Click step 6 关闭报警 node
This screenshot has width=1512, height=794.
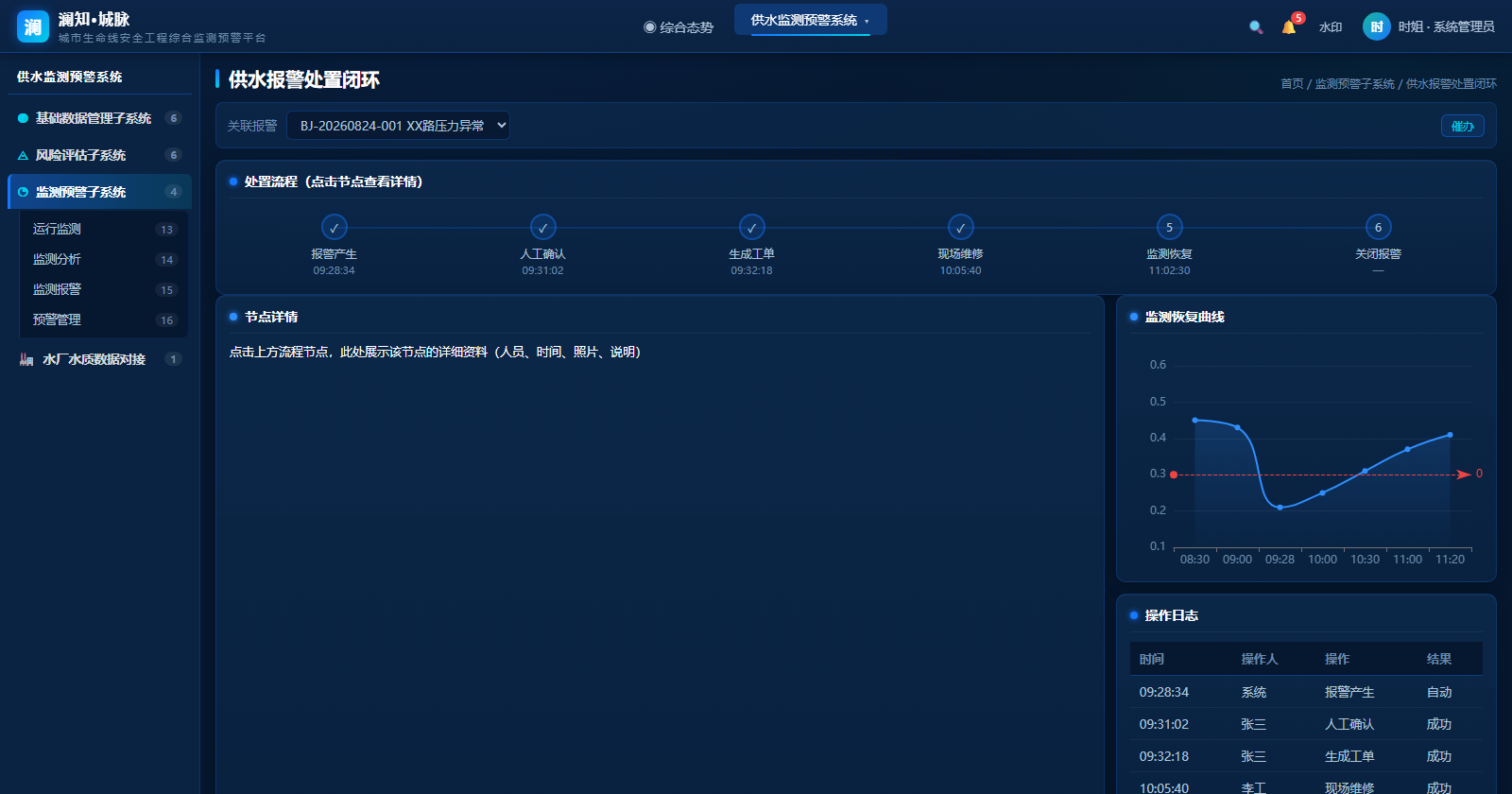click(1379, 227)
